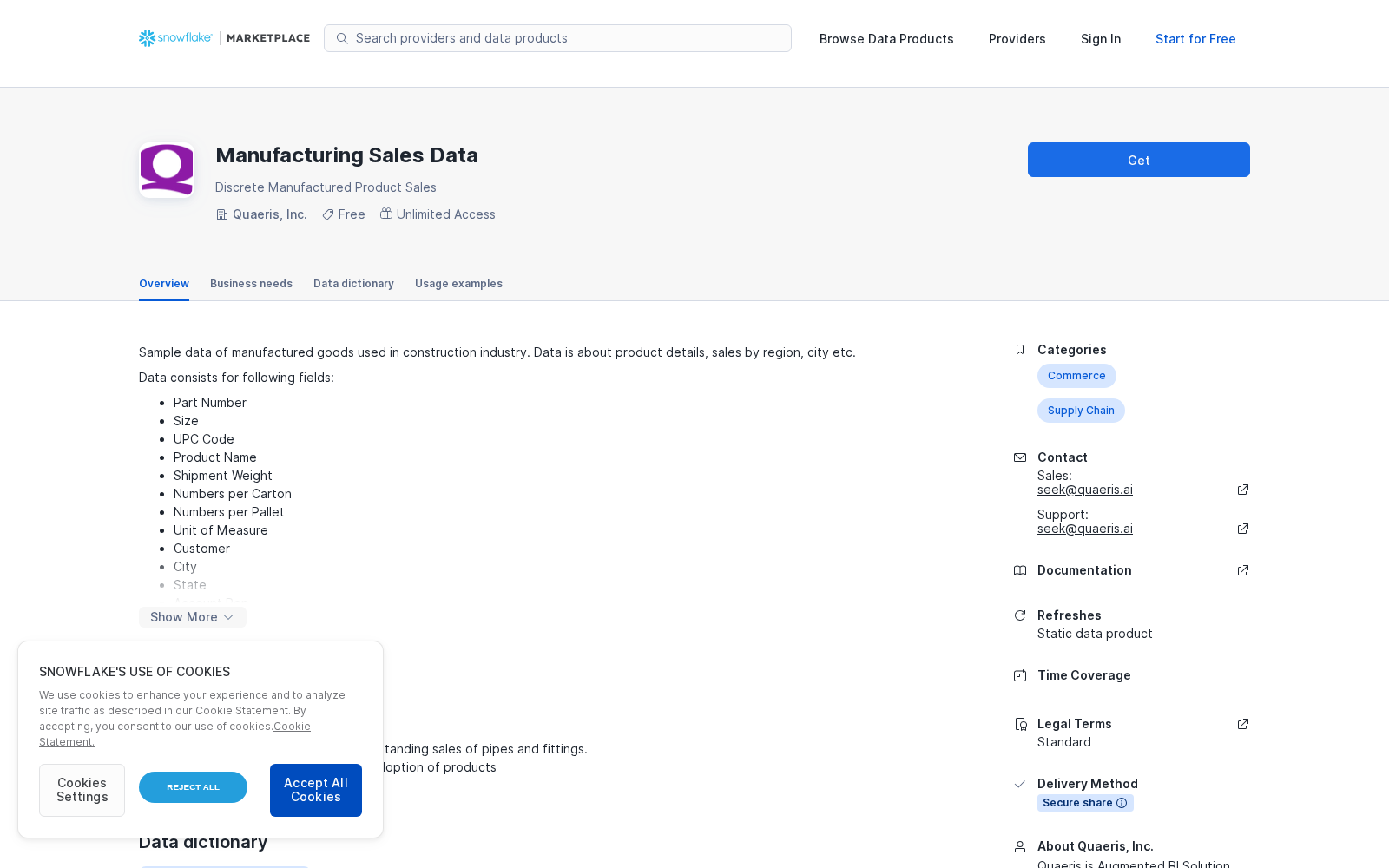The width and height of the screenshot is (1389, 868).
Task: Click the 'Part Number' list item
Action: point(210,403)
